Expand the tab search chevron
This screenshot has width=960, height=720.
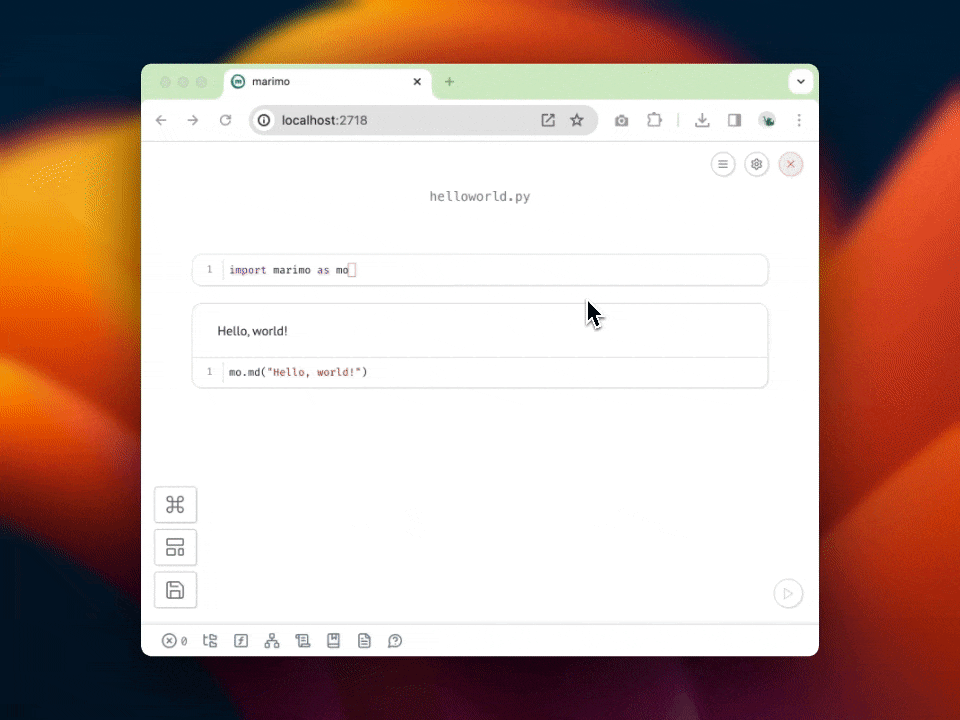point(801,82)
